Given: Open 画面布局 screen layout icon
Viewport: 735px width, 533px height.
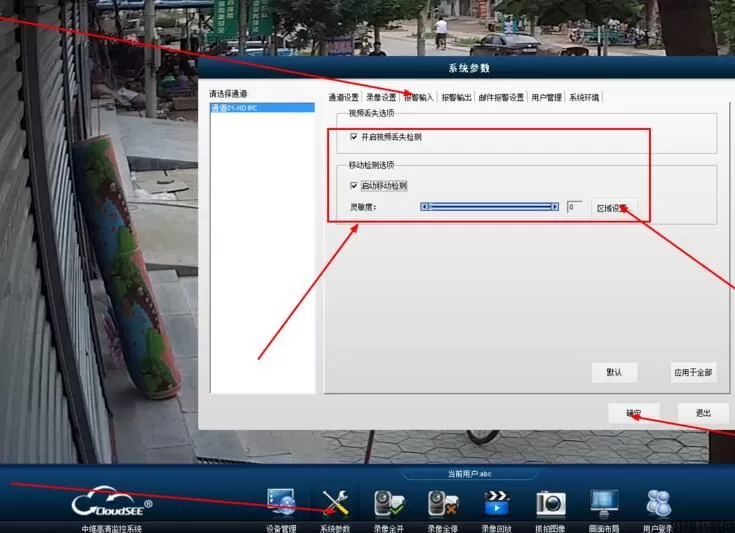Looking at the screenshot, I should [x=604, y=503].
